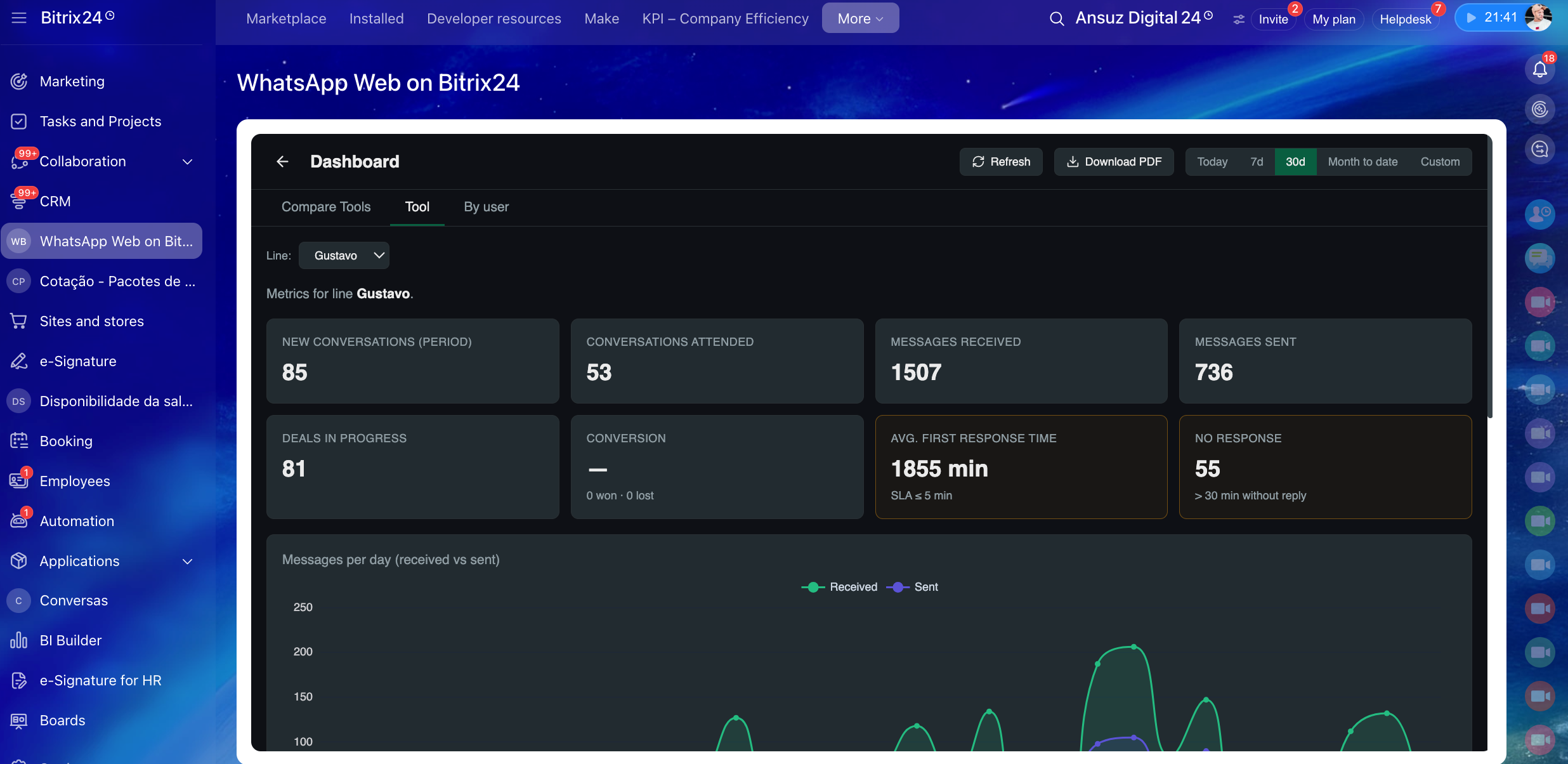The height and width of the screenshot is (764, 1568).
Task: Open the notifications bell icon
Action: [1540, 69]
